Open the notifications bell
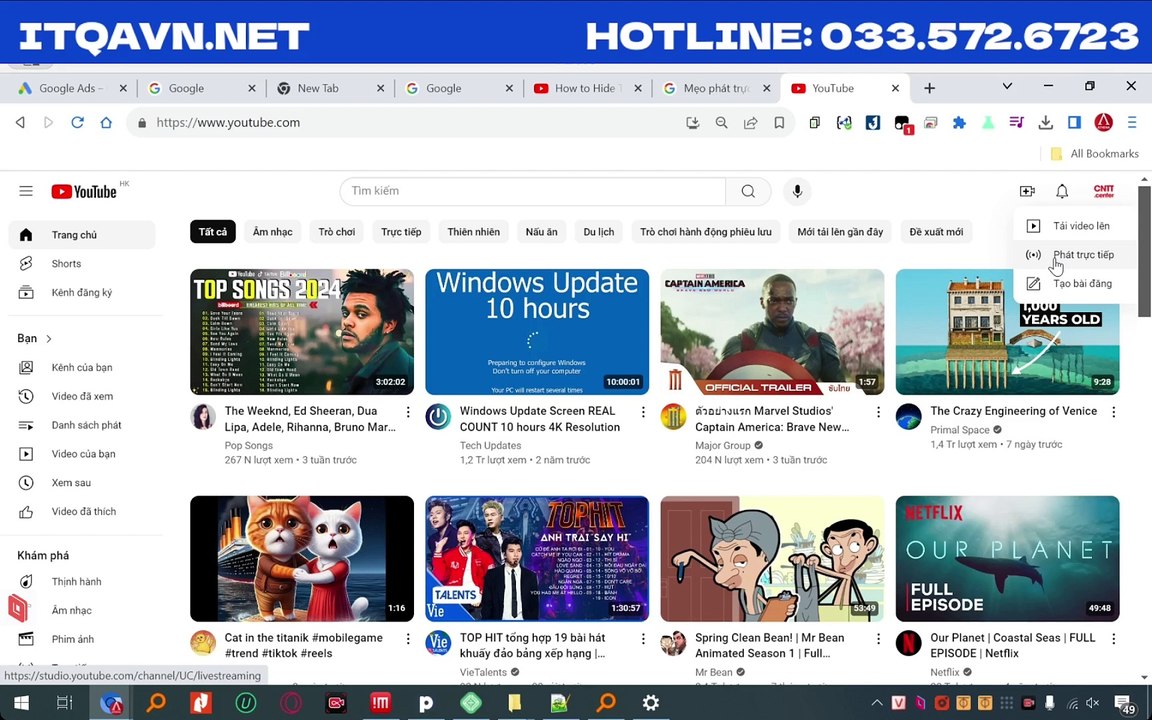1152x720 pixels. (x=1062, y=191)
